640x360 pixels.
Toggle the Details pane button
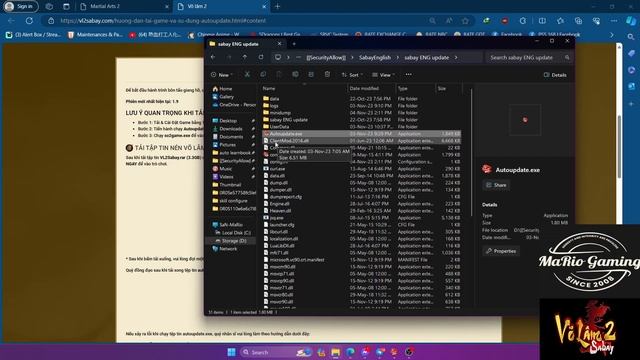point(555,75)
